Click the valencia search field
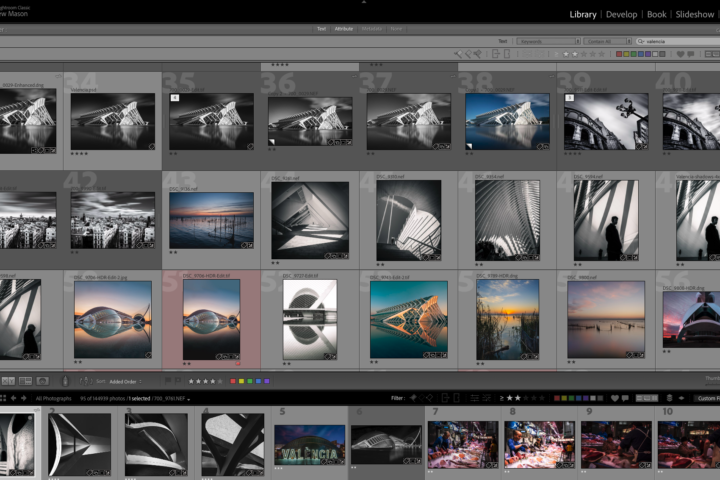Image resolution: width=720 pixels, height=480 pixels. click(x=680, y=41)
